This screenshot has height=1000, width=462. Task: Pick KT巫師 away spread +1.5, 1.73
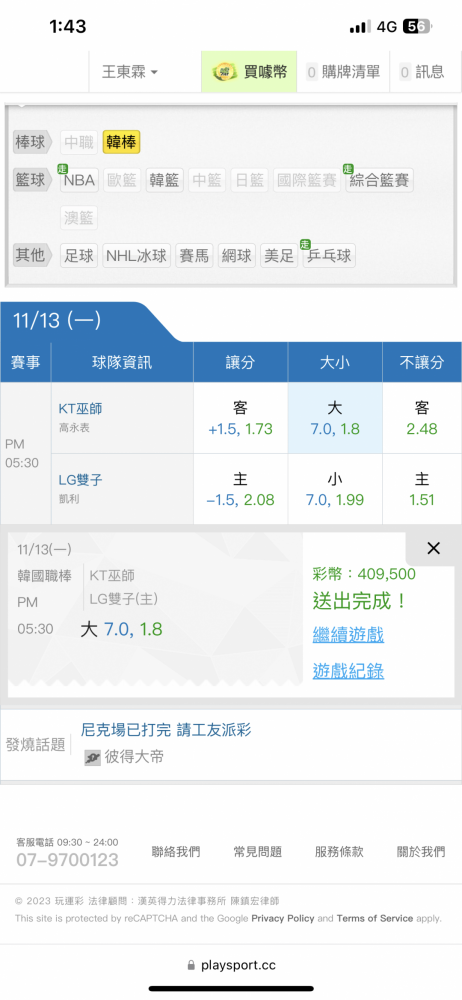tap(241, 418)
